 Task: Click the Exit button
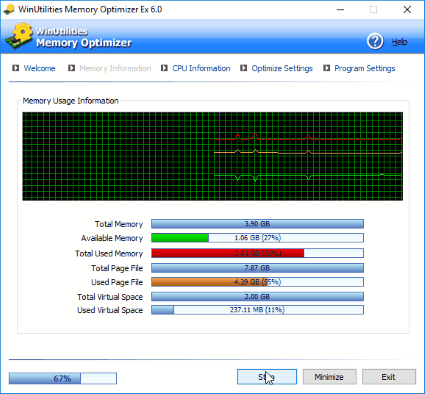tap(389, 377)
